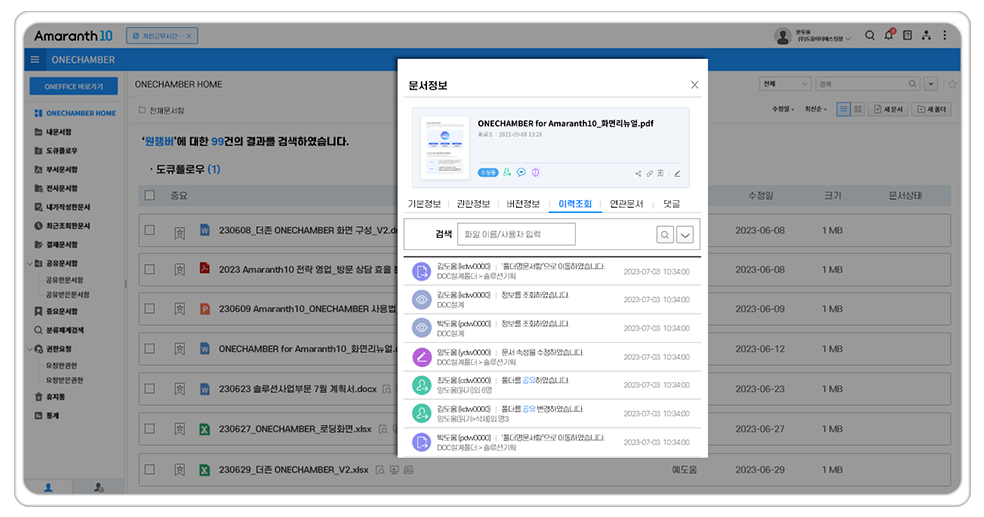984x517 pixels.
Task: Check the 230609 Amaranth10 row checkbox
Action: [x=149, y=309]
